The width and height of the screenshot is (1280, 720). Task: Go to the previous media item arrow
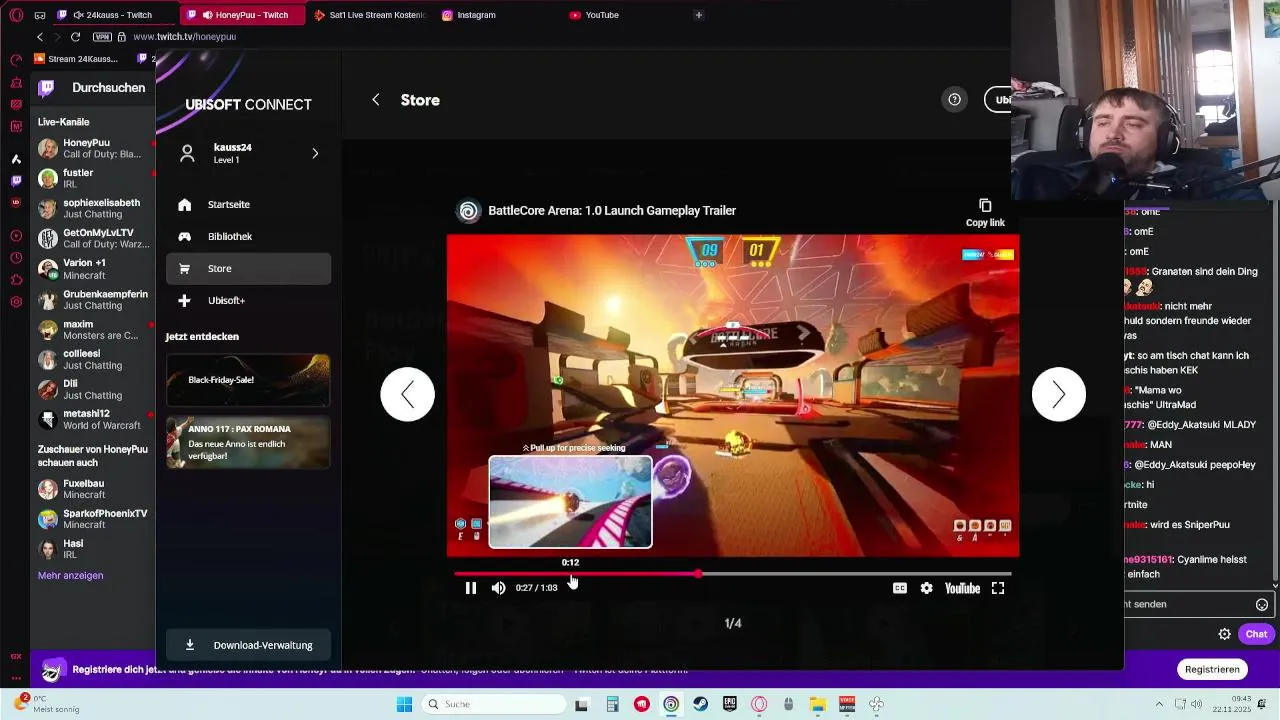click(407, 394)
